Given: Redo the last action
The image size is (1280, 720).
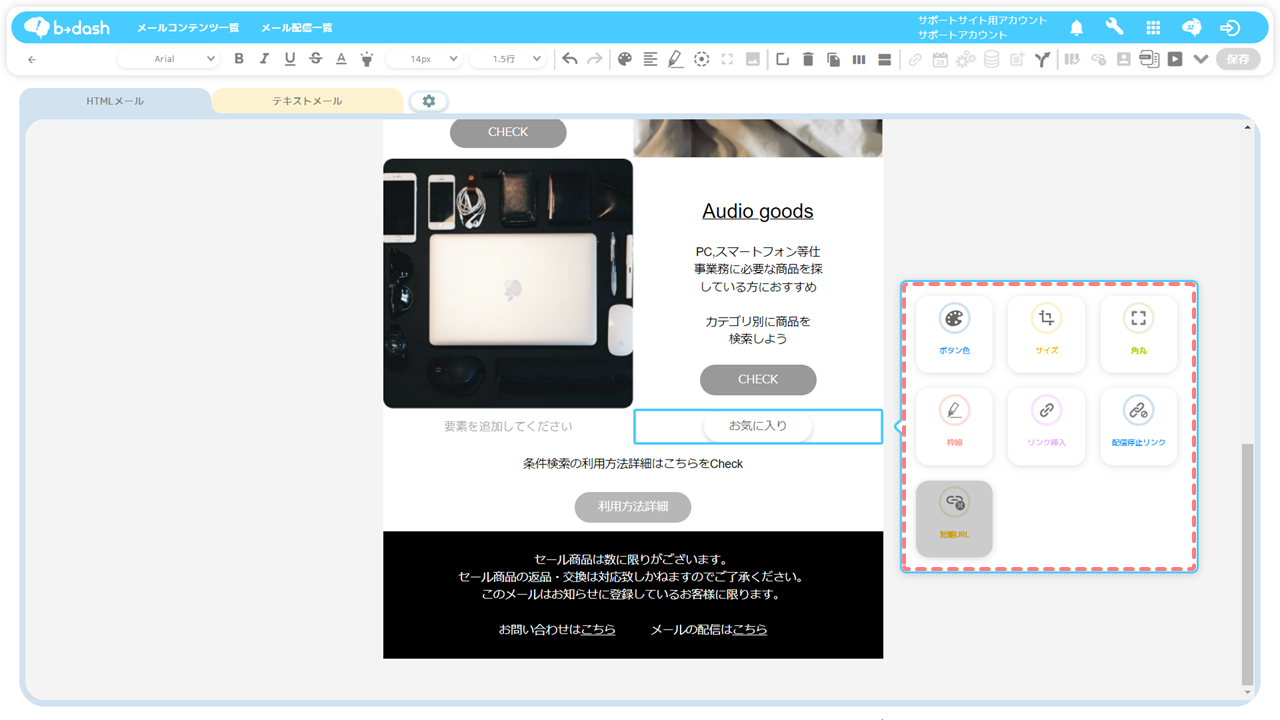Looking at the screenshot, I should pos(595,59).
